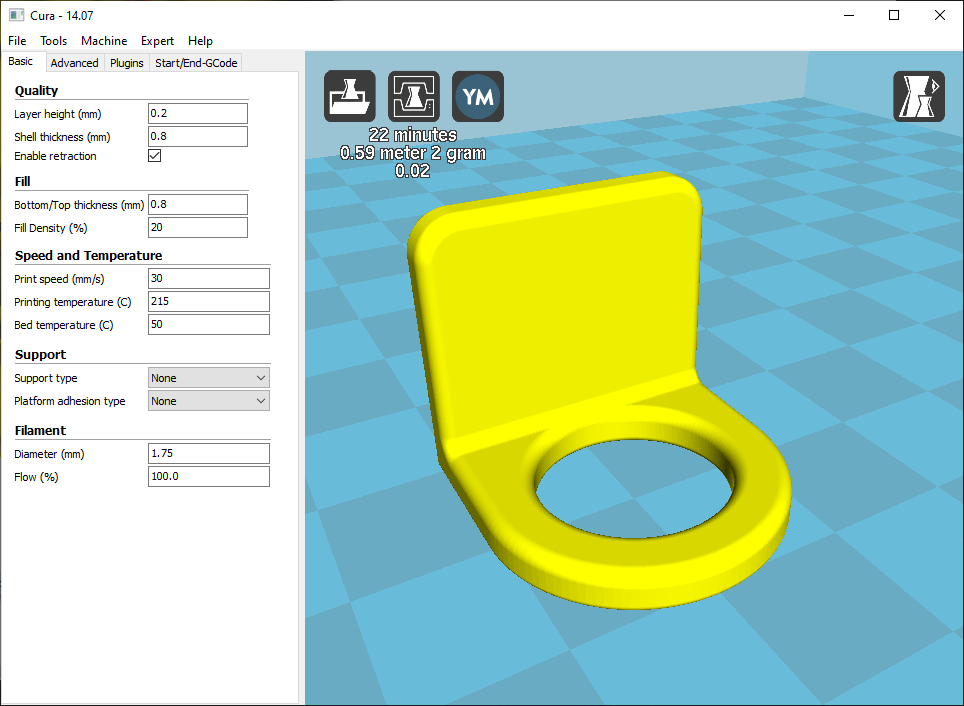This screenshot has height=706, width=964.
Task: Click the Load model file icon
Action: click(349, 96)
